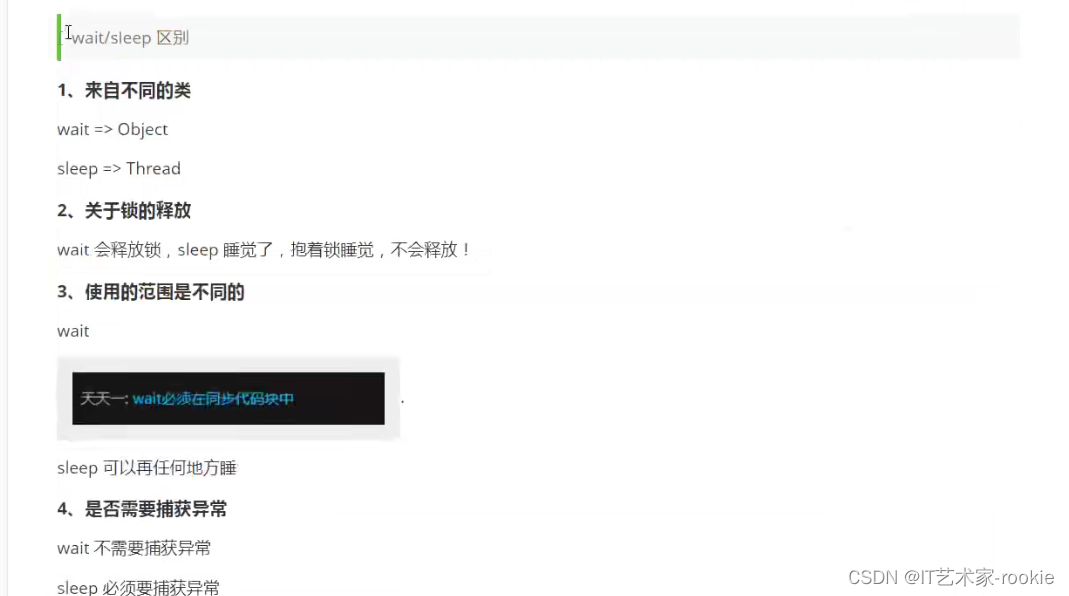The image size is (1069, 596).
Task: Click the blue 'wait必须在同步代码块中' text
Action: click(213, 399)
